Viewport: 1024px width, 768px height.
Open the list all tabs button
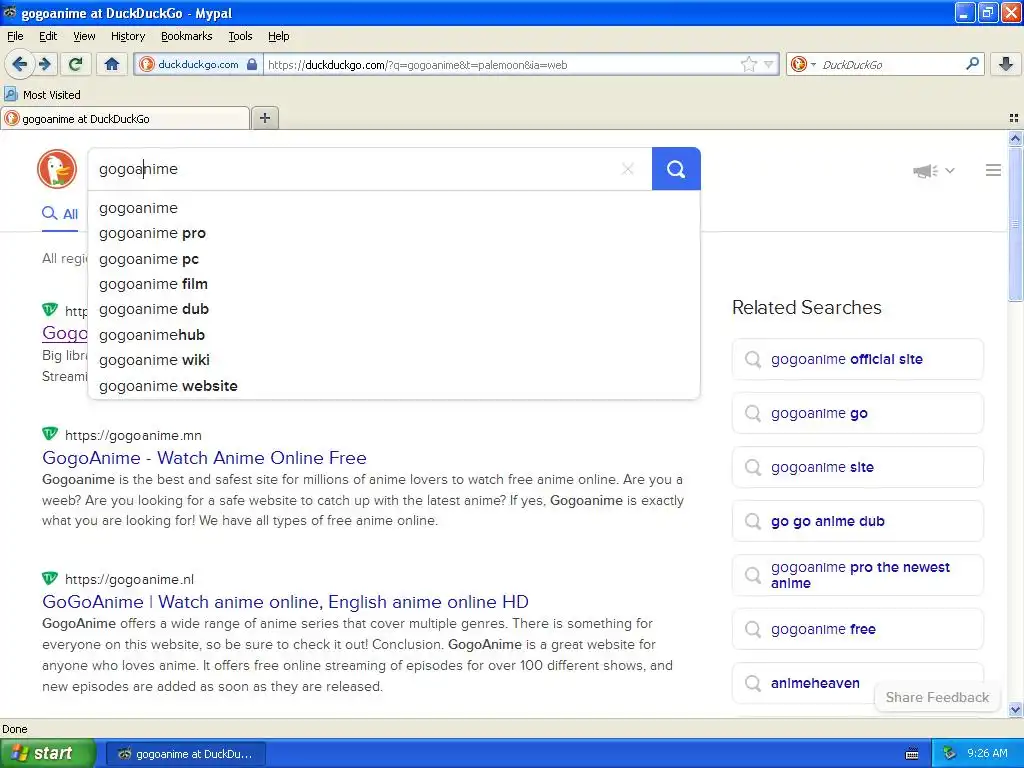tap(1014, 118)
